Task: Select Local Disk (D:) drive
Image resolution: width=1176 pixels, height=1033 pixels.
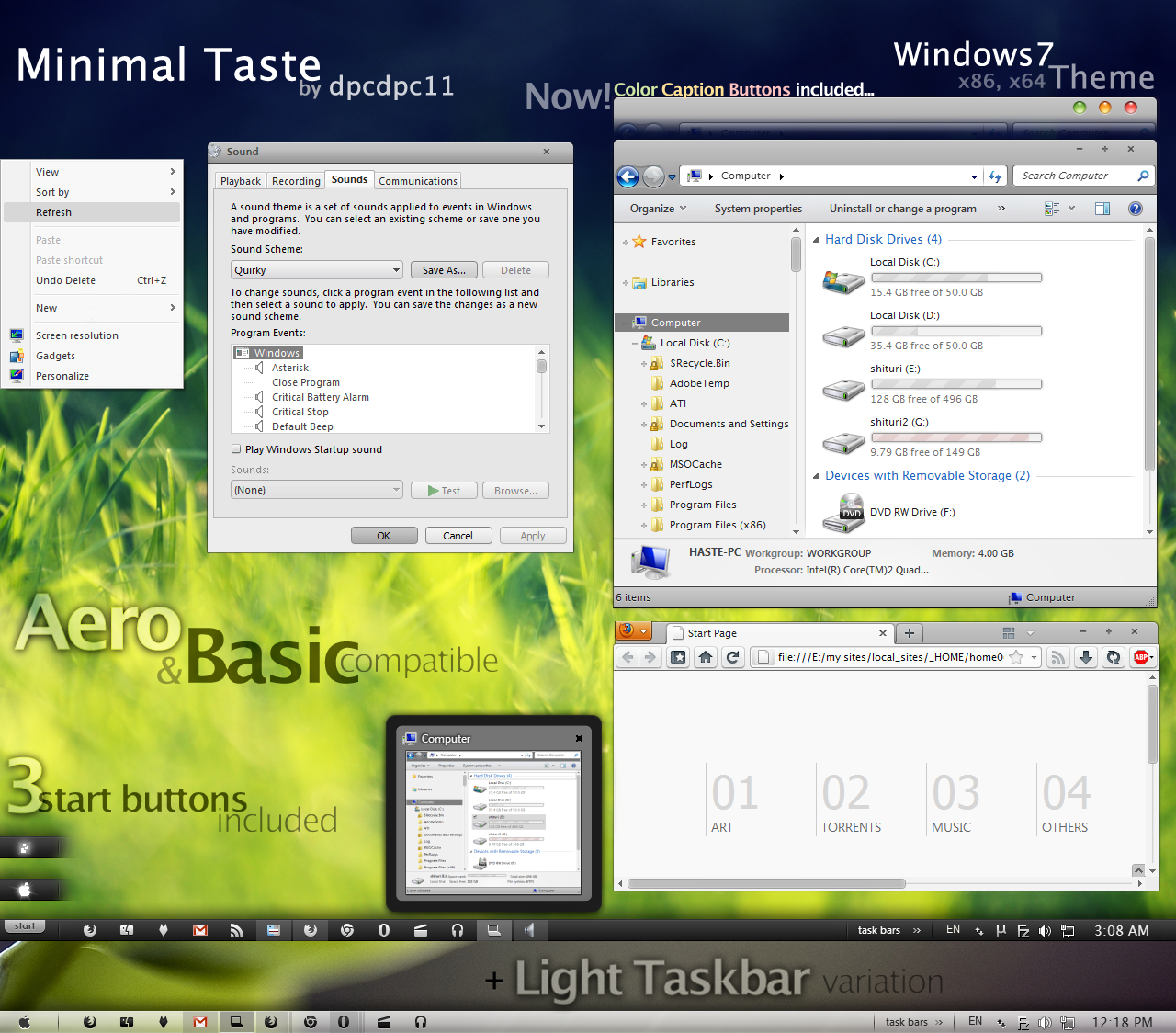Action: (931, 331)
